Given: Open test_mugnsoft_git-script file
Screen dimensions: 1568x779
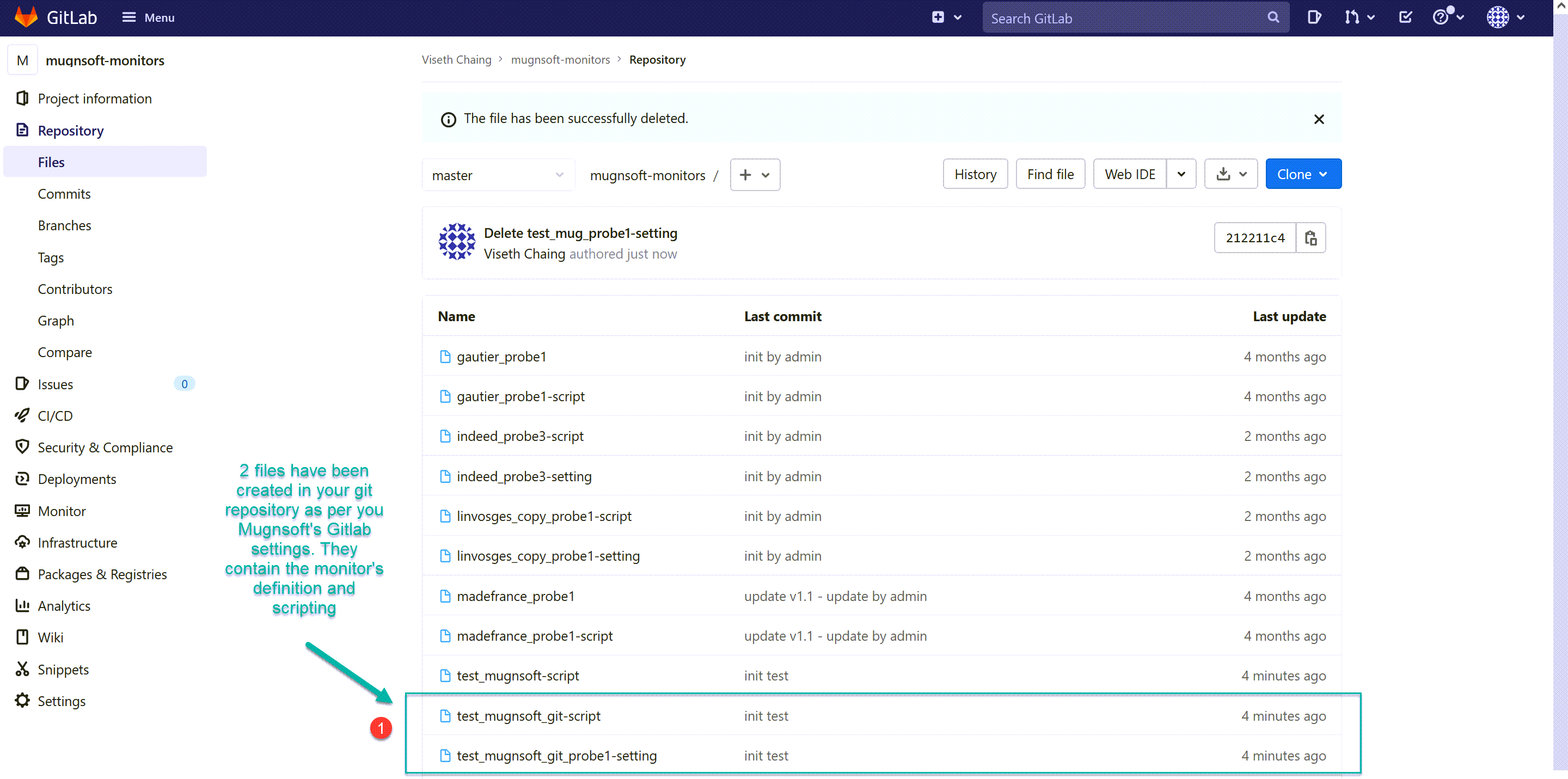Looking at the screenshot, I should pyautogui.click(x=527, y=715).
